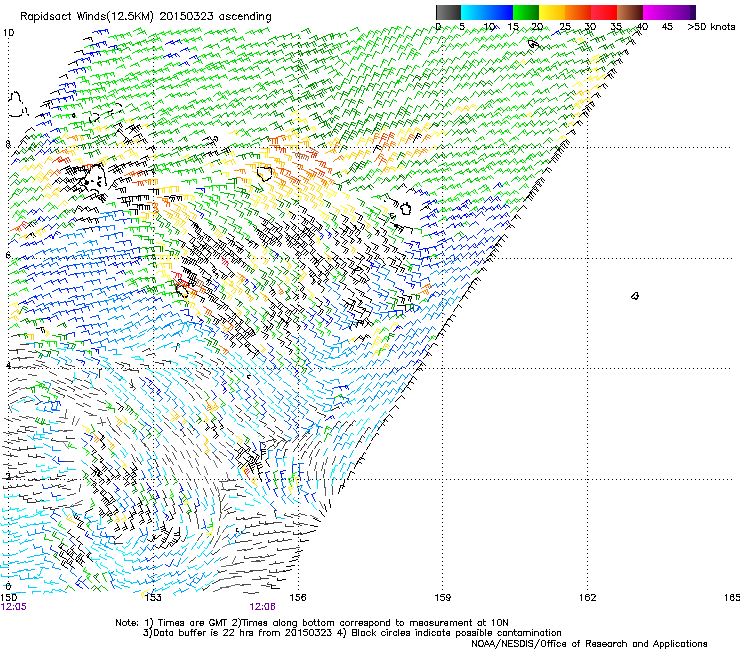
Task: Click the '153' longitude axis label
Action: pyautogui.click(x=153, y=598)
